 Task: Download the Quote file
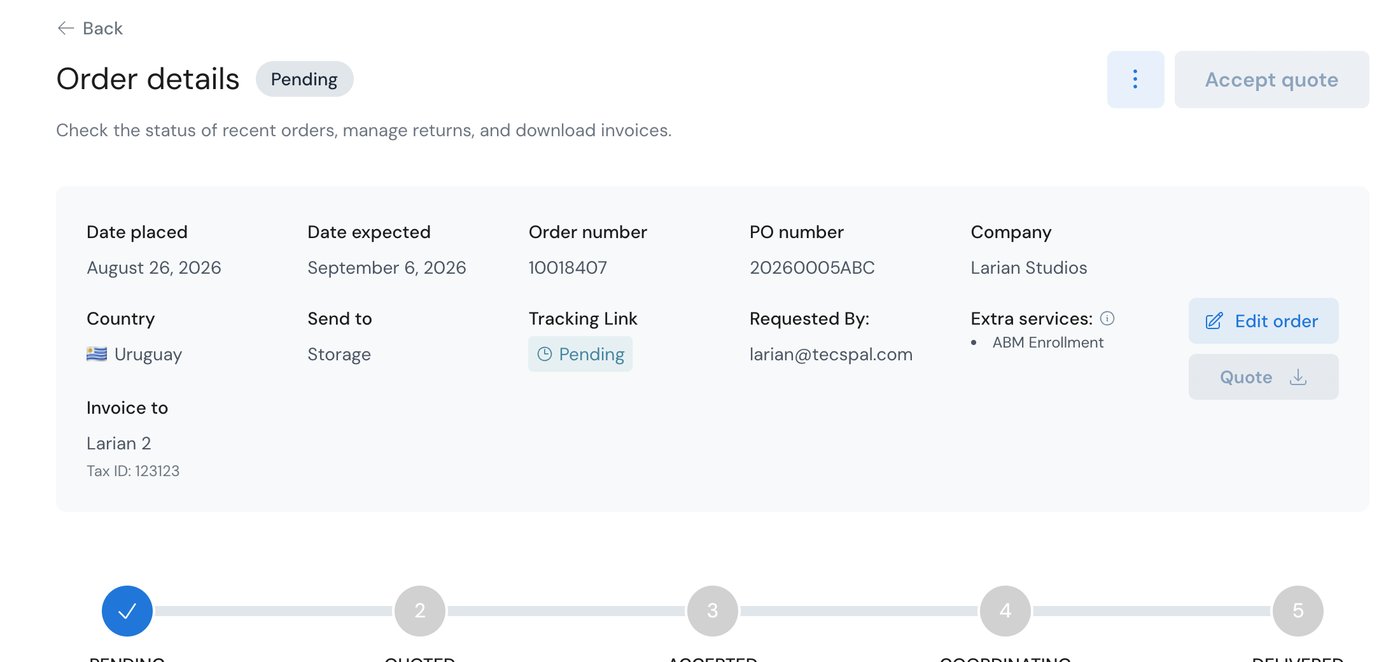[1263, 377]
